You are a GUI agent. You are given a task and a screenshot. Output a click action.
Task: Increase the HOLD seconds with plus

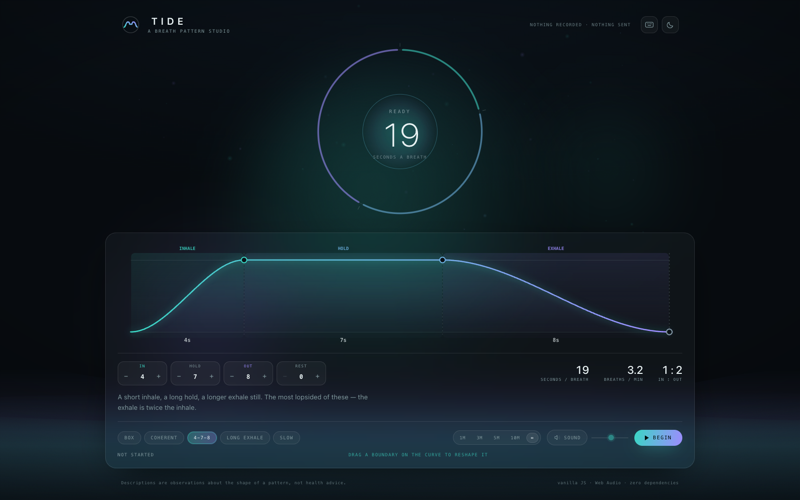click(211, 377)
